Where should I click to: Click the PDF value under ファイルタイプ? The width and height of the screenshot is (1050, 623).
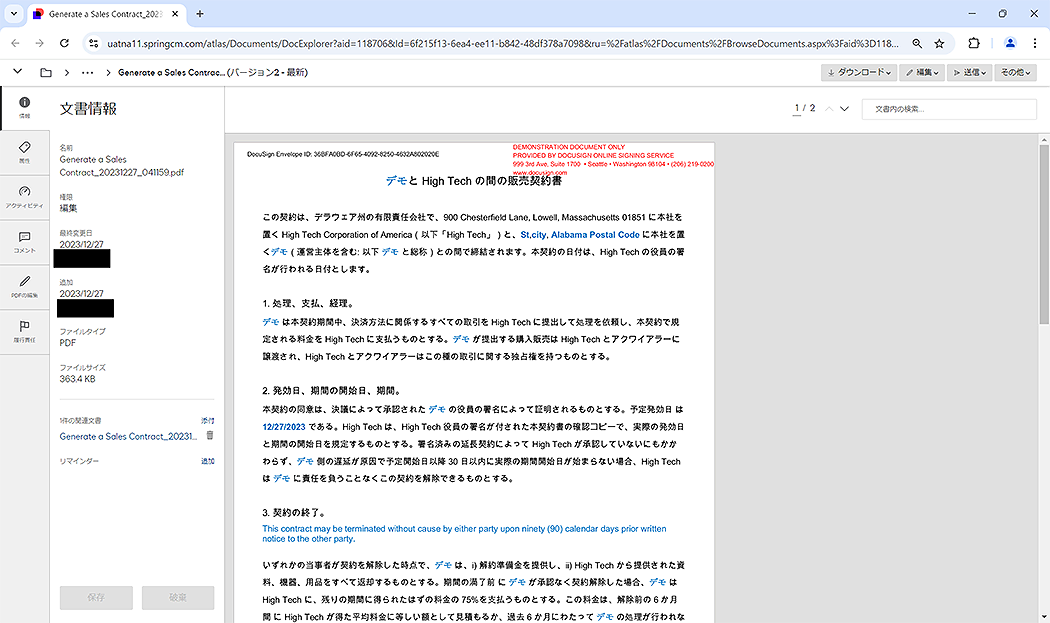(68, 343)
